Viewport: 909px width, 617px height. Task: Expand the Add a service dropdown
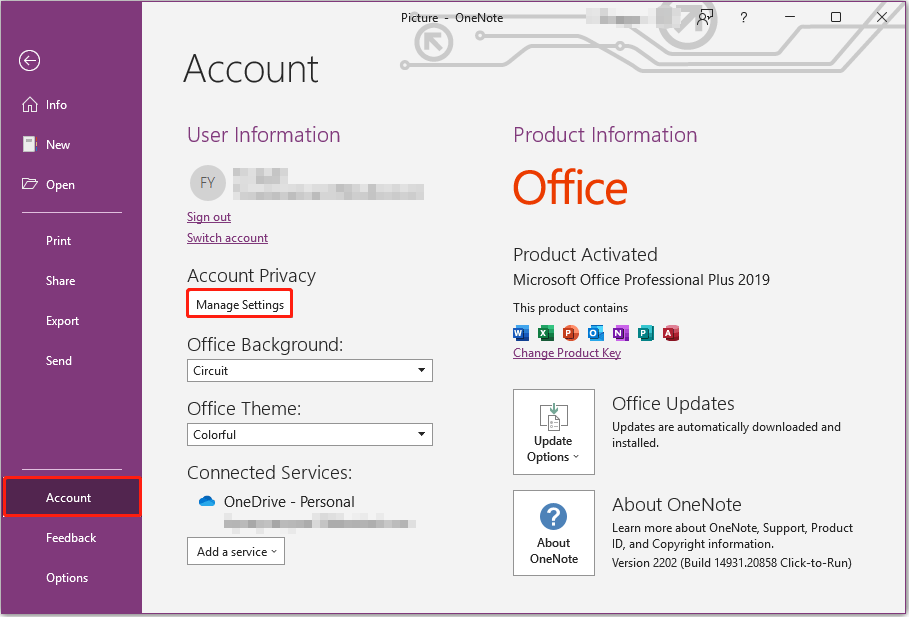235,551
